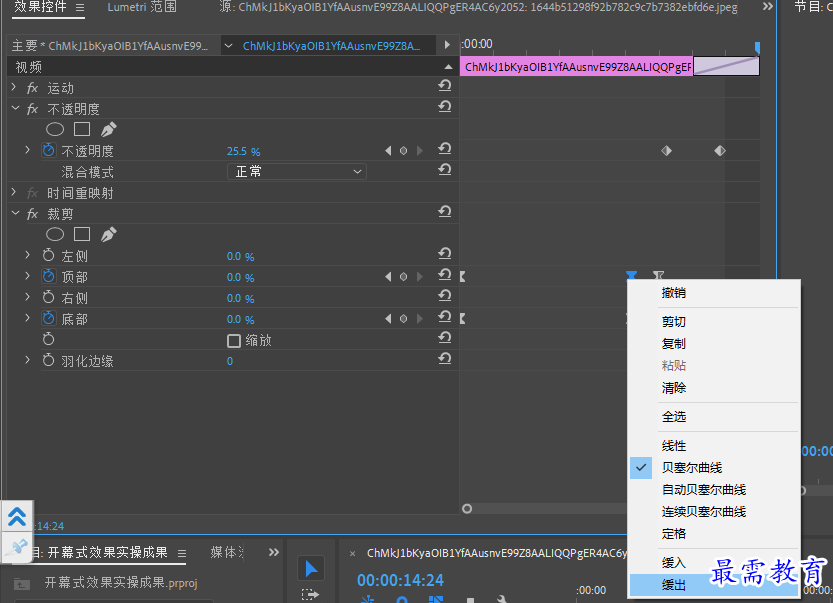Reset the 缩放 crop option
Image resolution: width=833 pixels, height=603 pixels.
pos(445,337)
